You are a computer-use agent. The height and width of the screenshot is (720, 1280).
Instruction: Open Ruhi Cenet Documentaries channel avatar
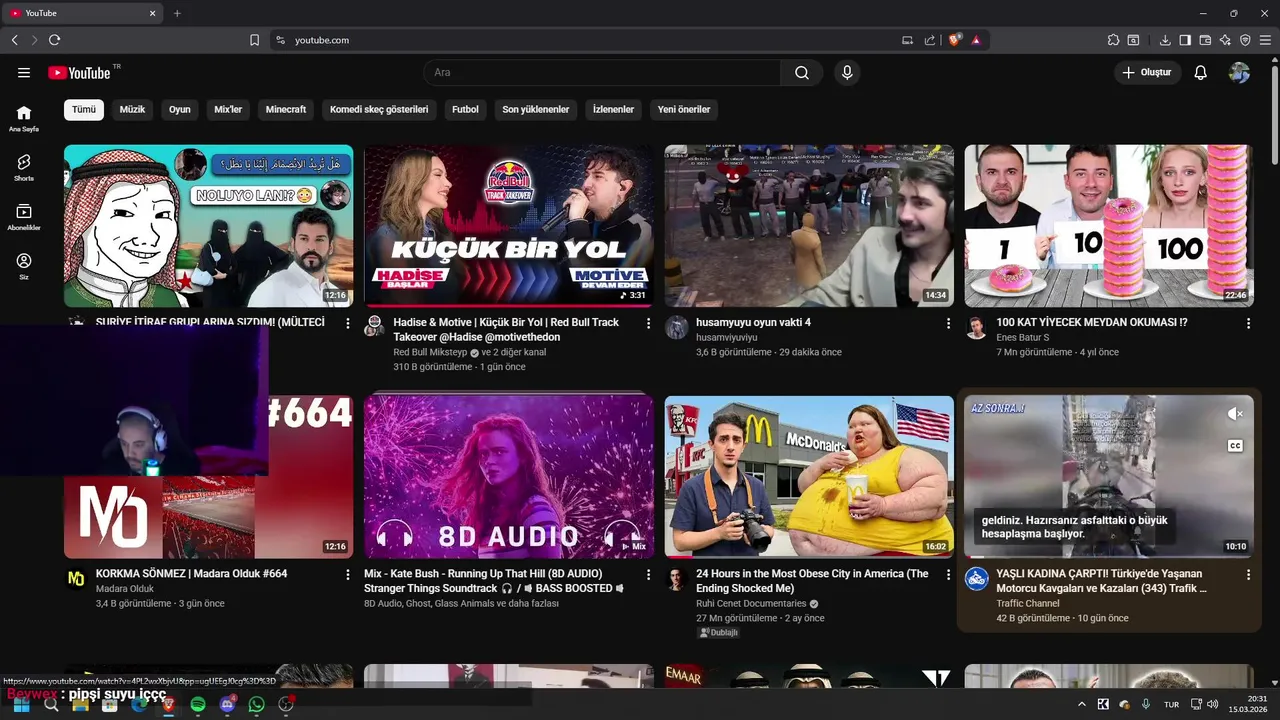click(676, 578)
